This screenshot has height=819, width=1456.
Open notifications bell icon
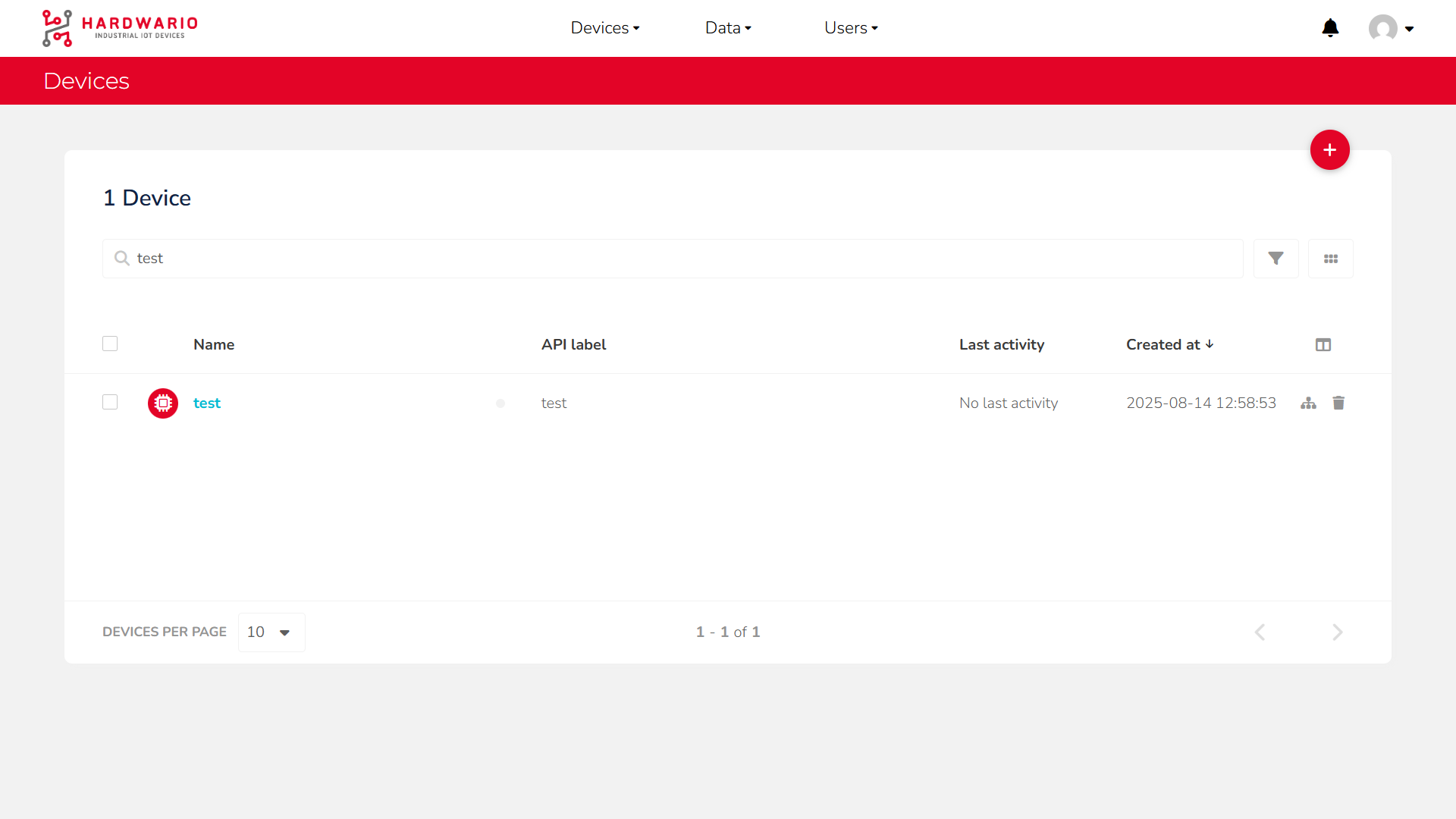(x=1330, y=28)
